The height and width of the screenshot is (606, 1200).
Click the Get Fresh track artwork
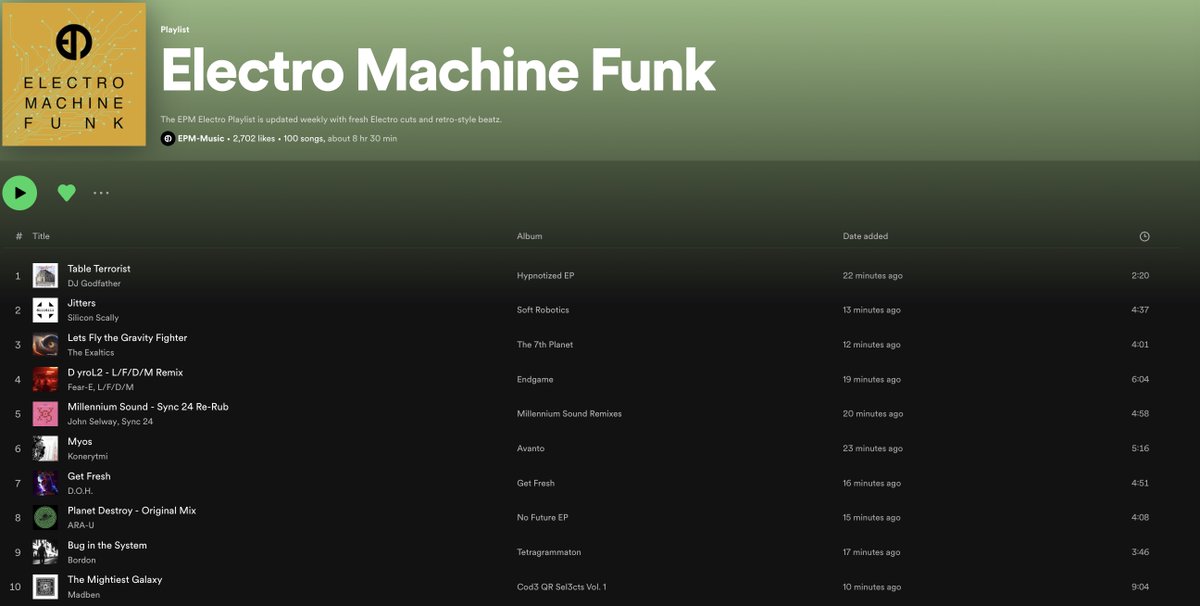pyautogui.click(x=45, y=483)
